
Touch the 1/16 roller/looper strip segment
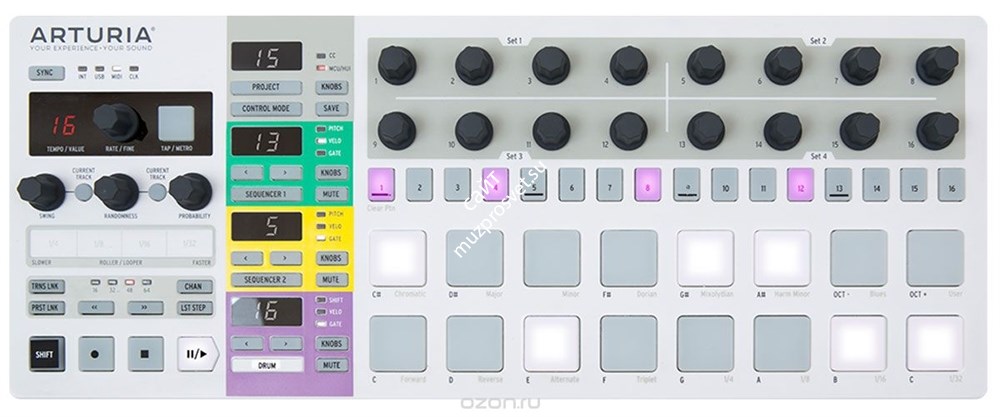[145, 243]
